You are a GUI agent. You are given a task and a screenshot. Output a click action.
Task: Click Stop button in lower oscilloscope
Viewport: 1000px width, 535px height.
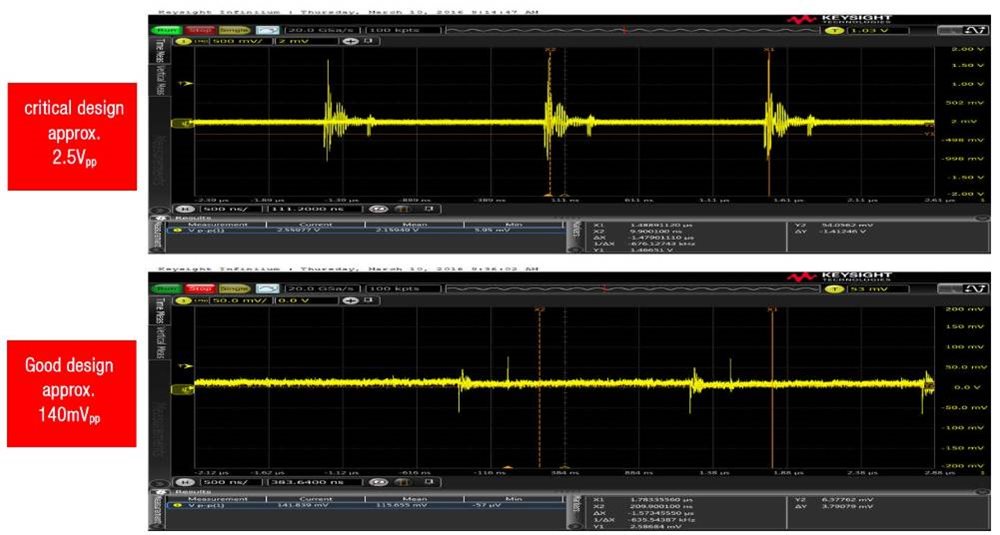click(x=200, y=289)
